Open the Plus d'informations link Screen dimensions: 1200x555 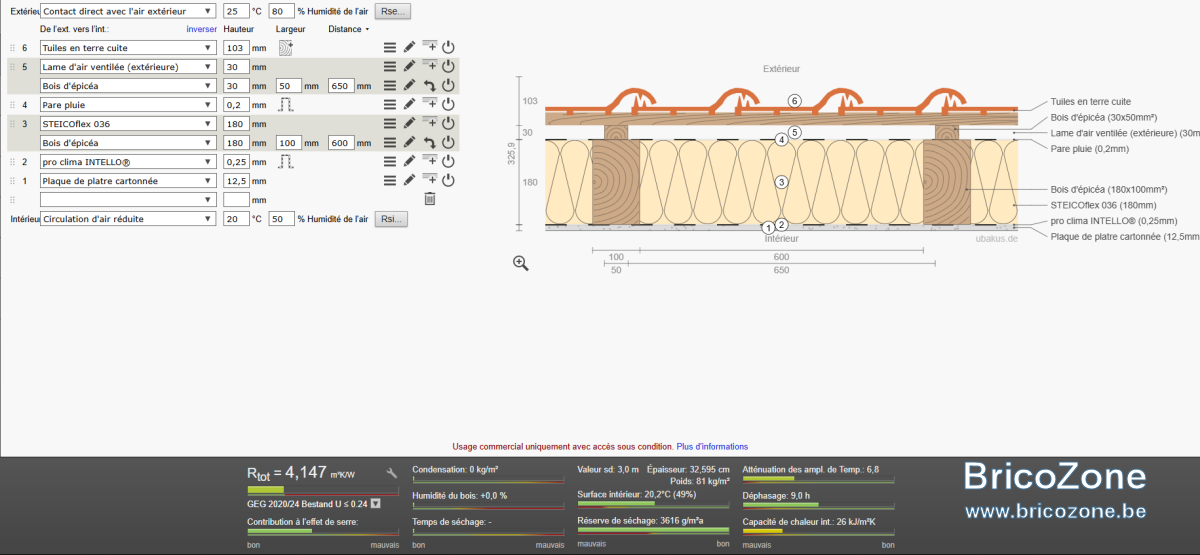click(712, 447)
